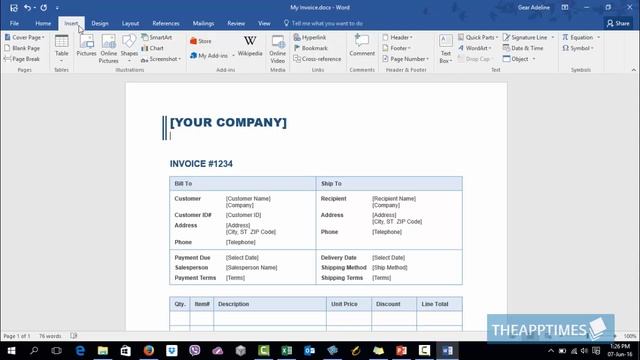The width and height of the screenshot is (640, 360).
Task: Click the [Ship Method] placeholder
Action: pos(390,267)
